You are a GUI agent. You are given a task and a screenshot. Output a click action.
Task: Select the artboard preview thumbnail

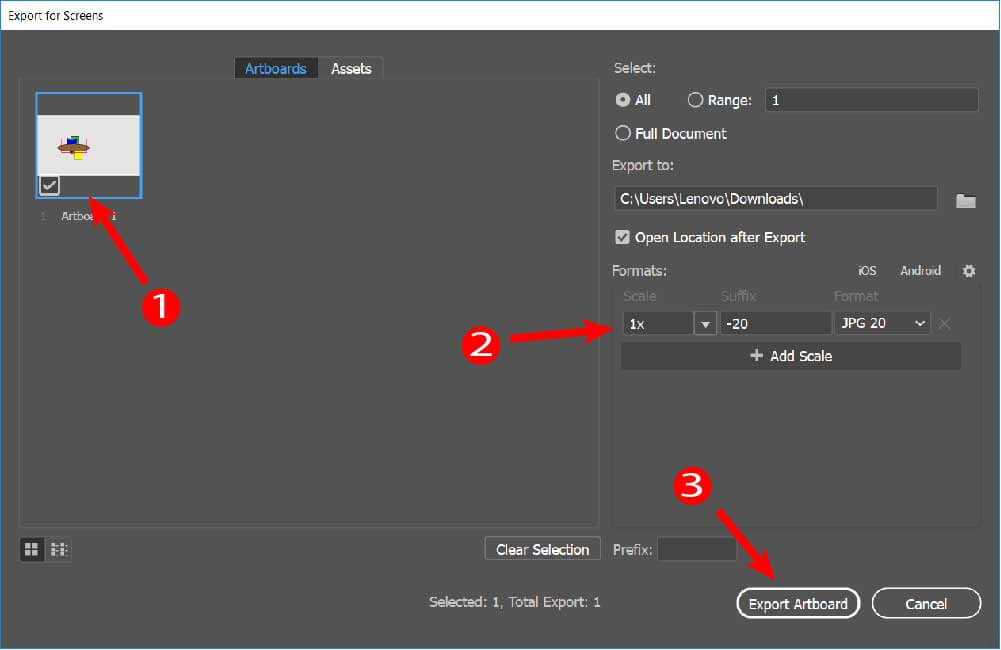89,146
